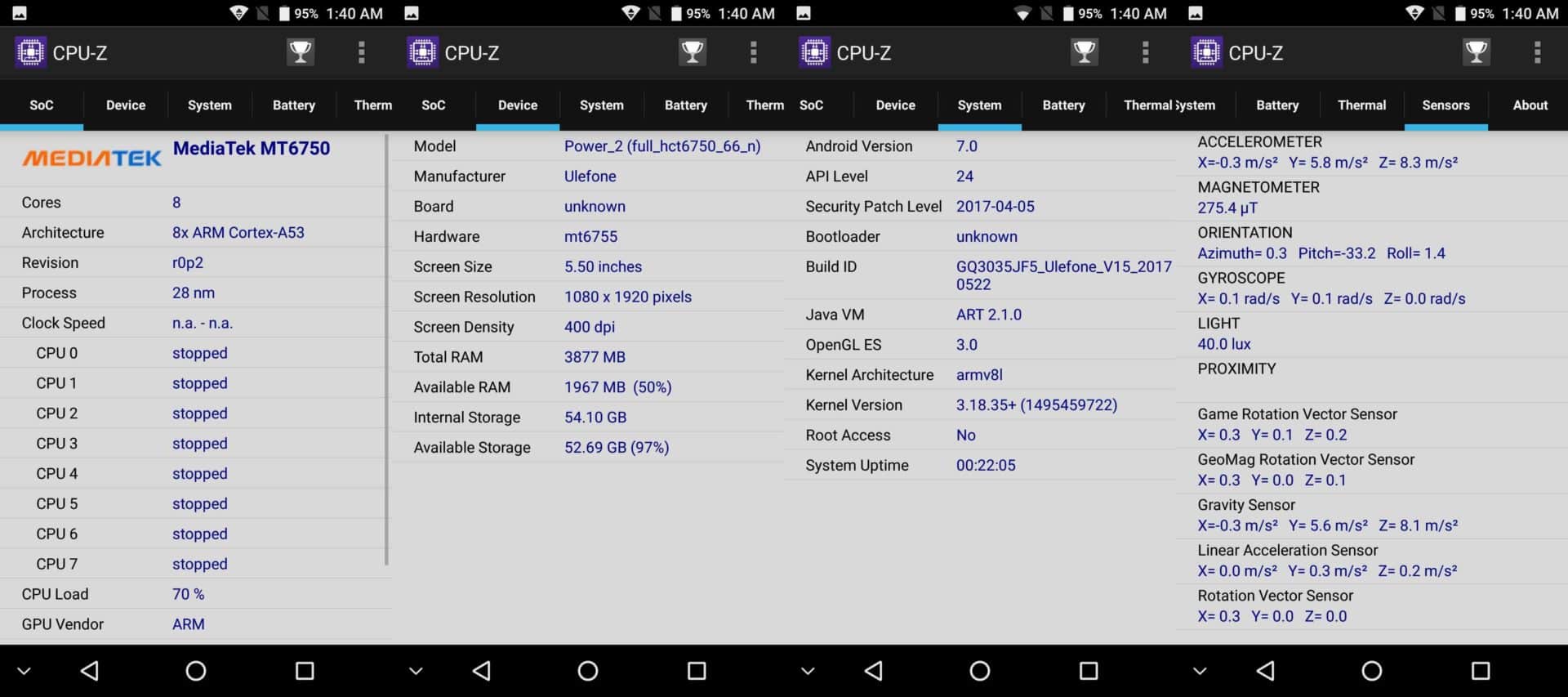Tap the trophy icon on the SoC screen
This screenshot has width=1568, height=697.
pos(301,52)
